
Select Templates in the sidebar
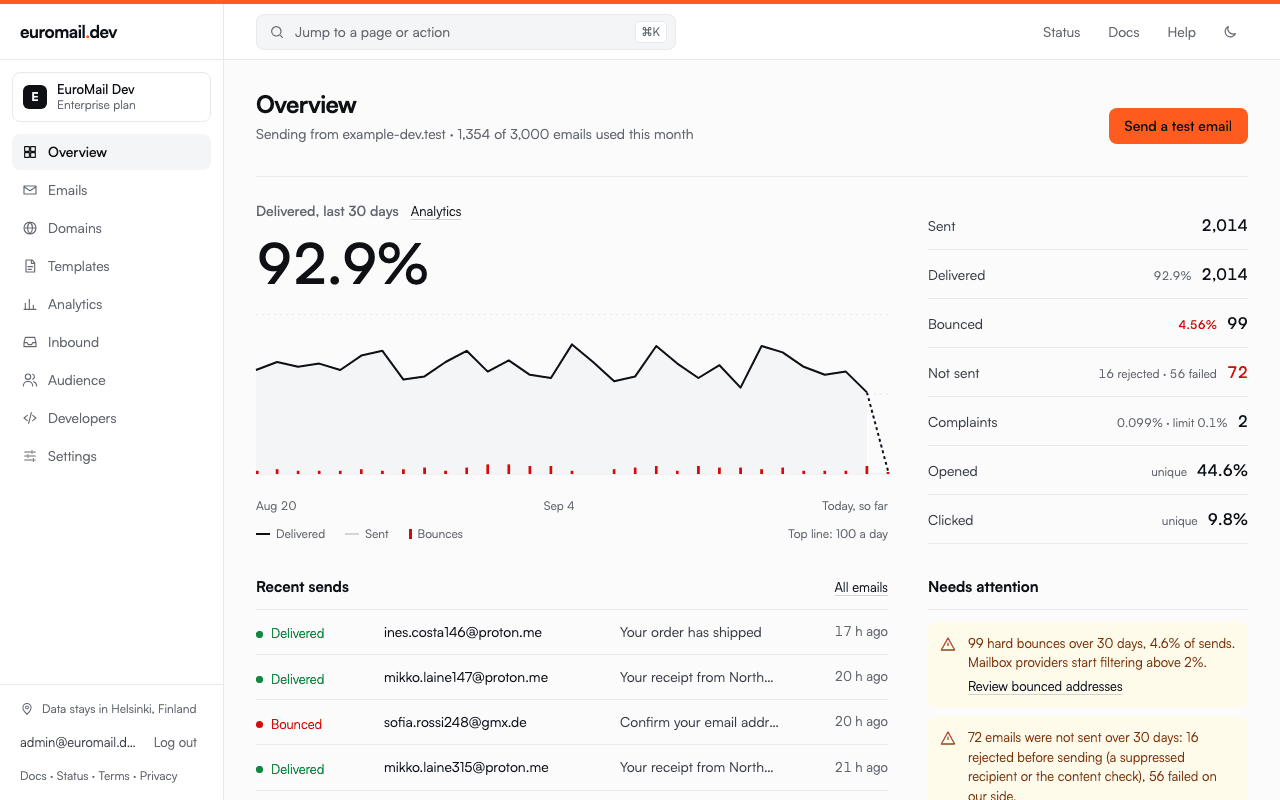111,266
